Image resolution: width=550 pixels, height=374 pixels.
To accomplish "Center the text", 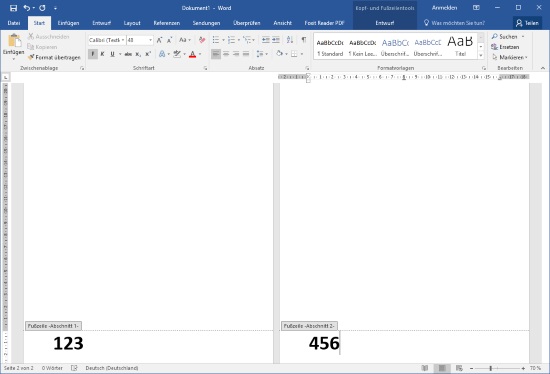I will [226, 54].
